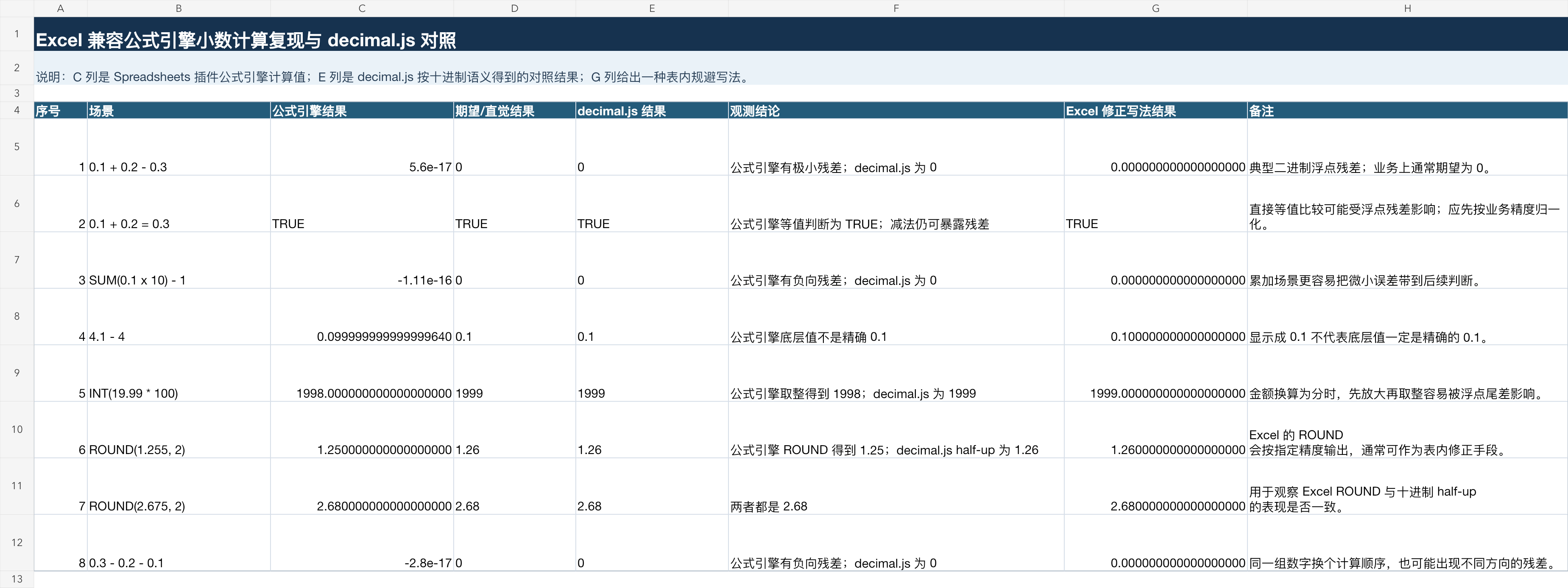Select row 5 header
Image resolution: width=1568 pixels, height=588 pixels.
click(x=17, y=147)
